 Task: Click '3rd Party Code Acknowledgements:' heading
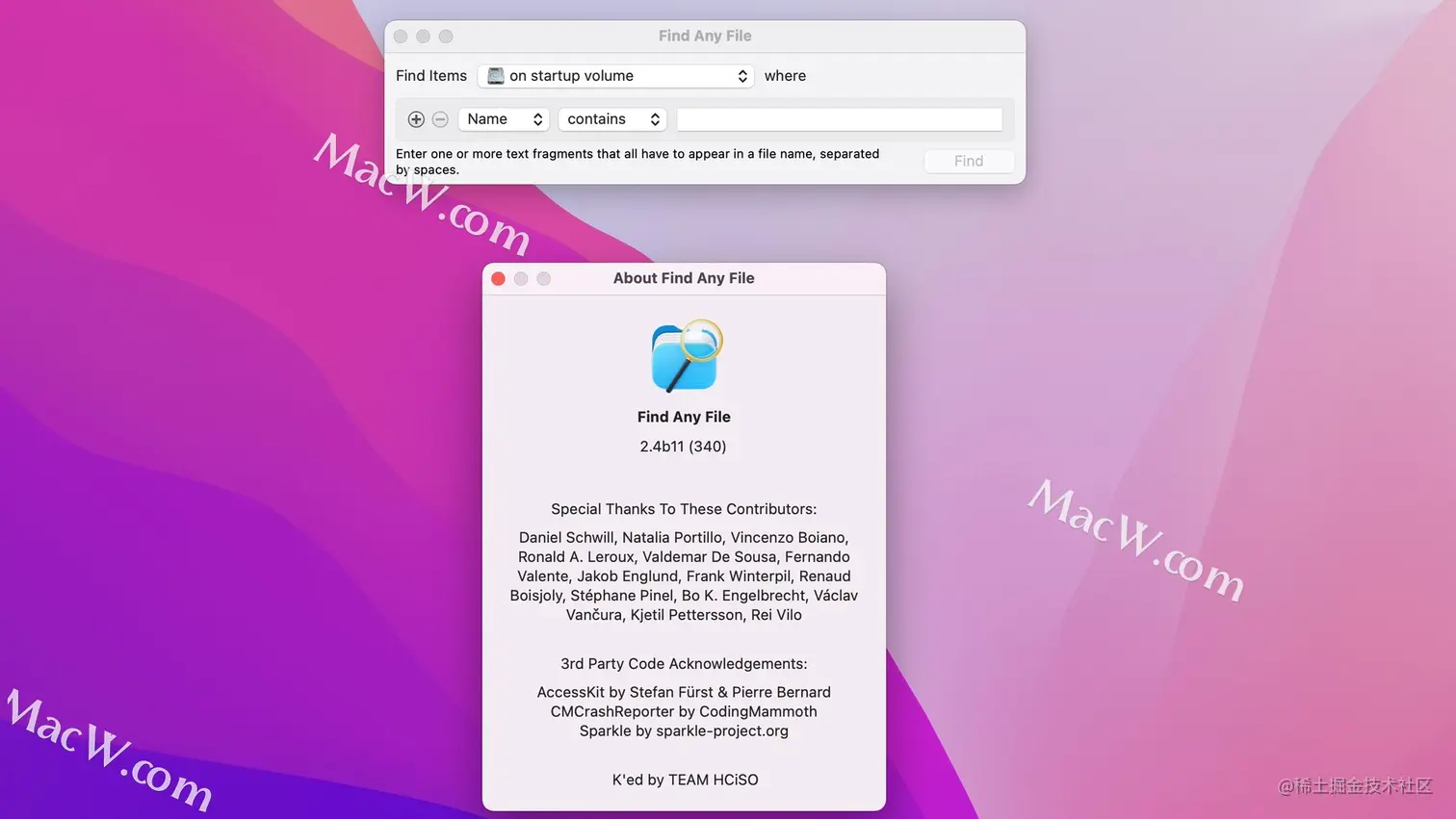tap(684, 664)
